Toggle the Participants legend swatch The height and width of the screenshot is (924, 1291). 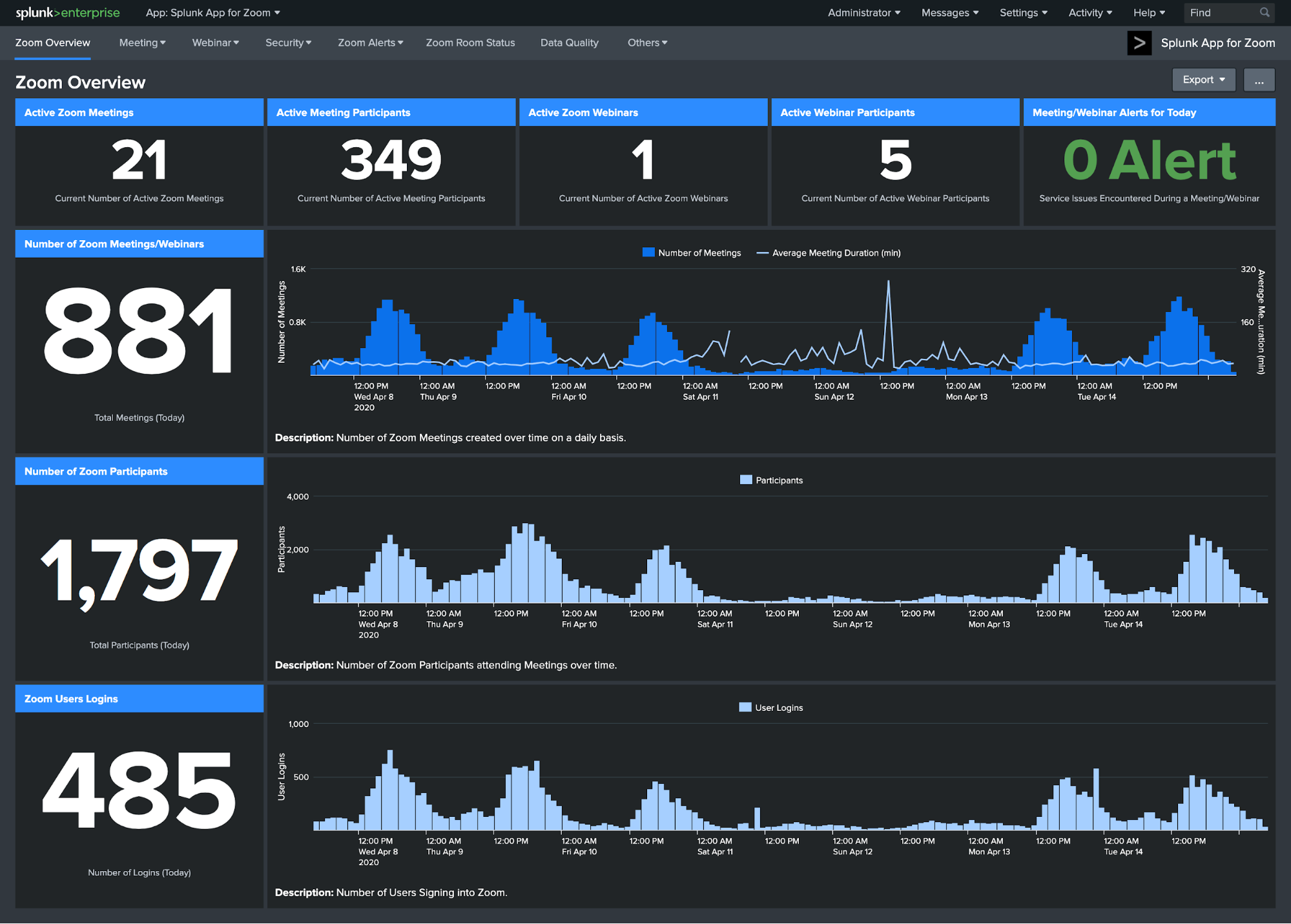(x=746, y=480)
